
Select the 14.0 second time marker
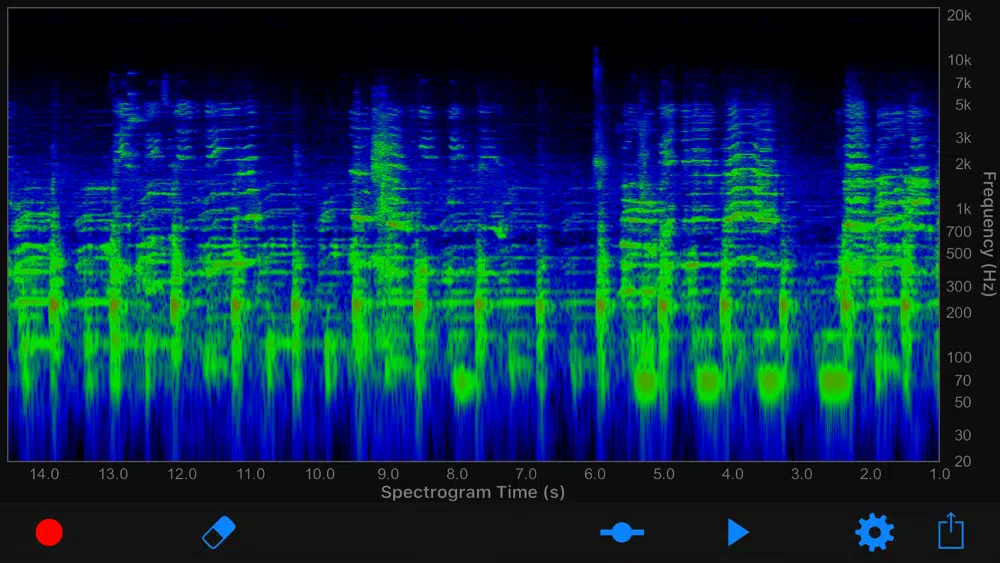click(44, 474)
